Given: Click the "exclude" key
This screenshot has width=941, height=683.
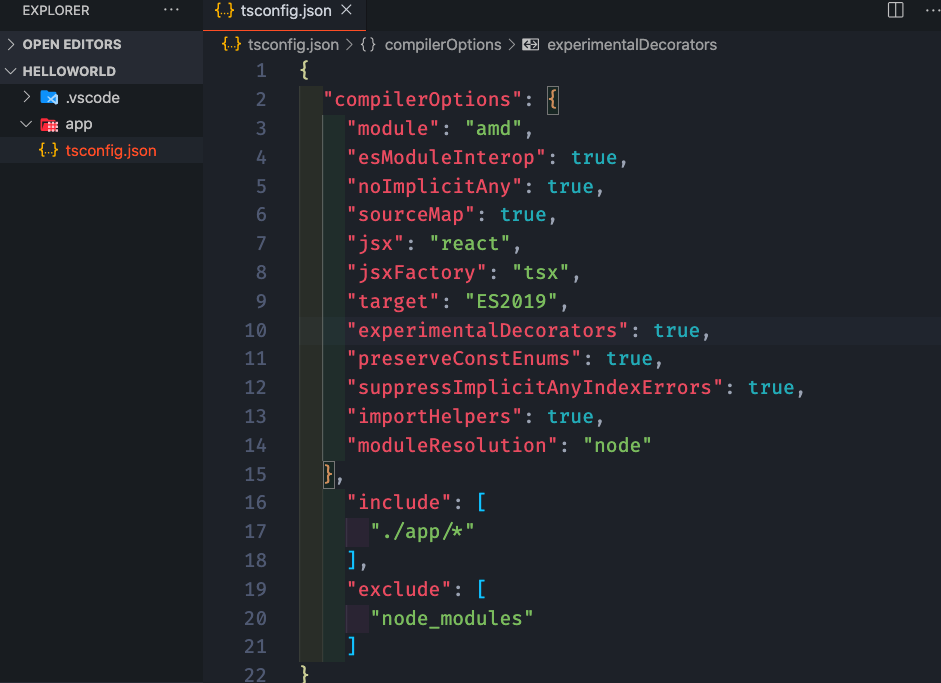Looking at the screenshot, I should [x=399, y=589].
